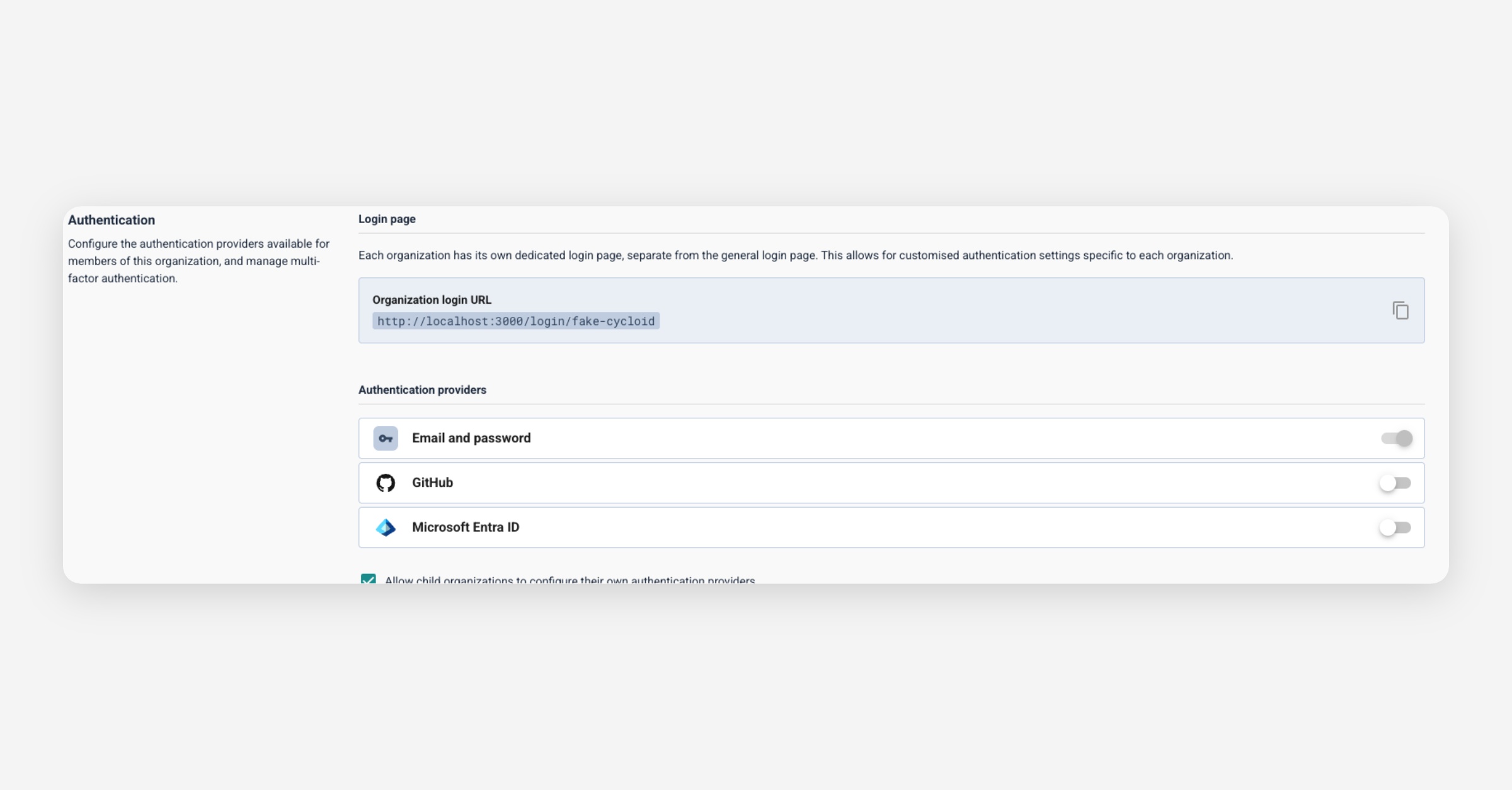
Task: Click the GitHub provider name
Action: tap(432, 483)
